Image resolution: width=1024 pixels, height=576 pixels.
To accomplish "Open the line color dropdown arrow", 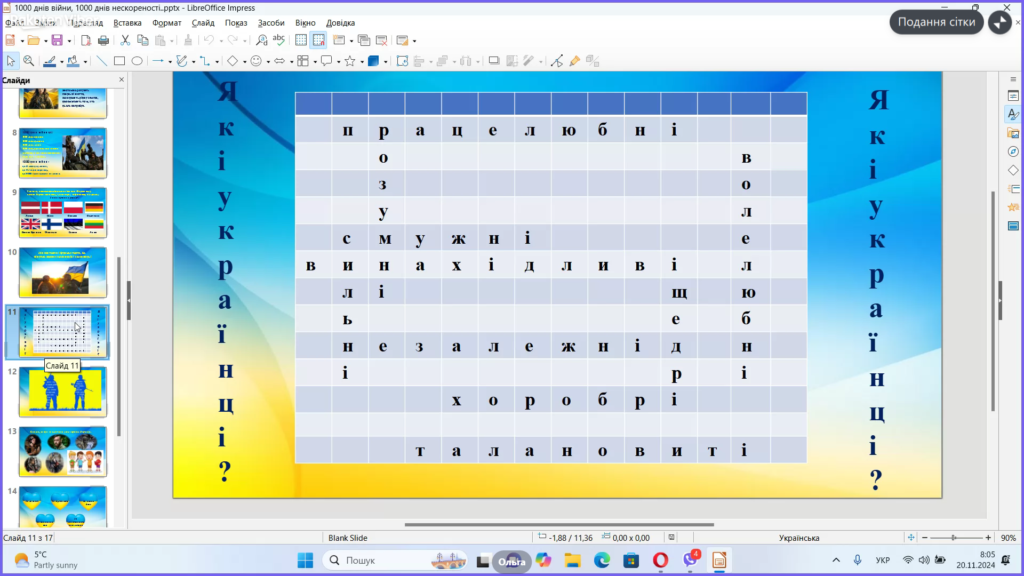I will [61, 61].
